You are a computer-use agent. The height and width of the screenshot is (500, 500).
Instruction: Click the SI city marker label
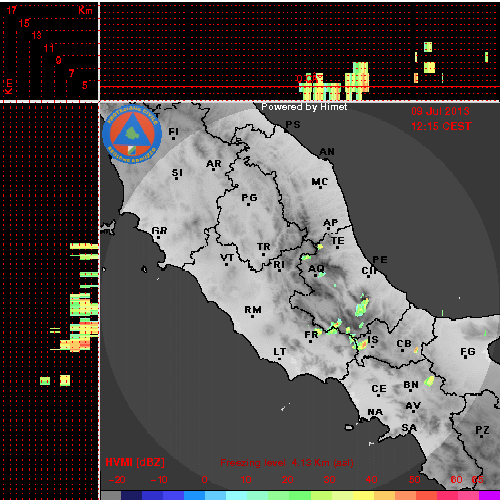(x=177, y=173)
